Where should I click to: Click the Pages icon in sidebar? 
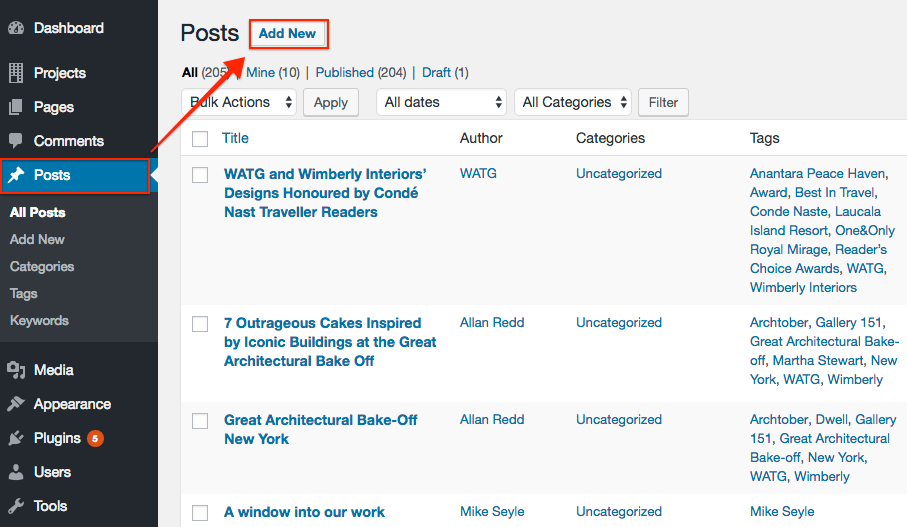16,107
